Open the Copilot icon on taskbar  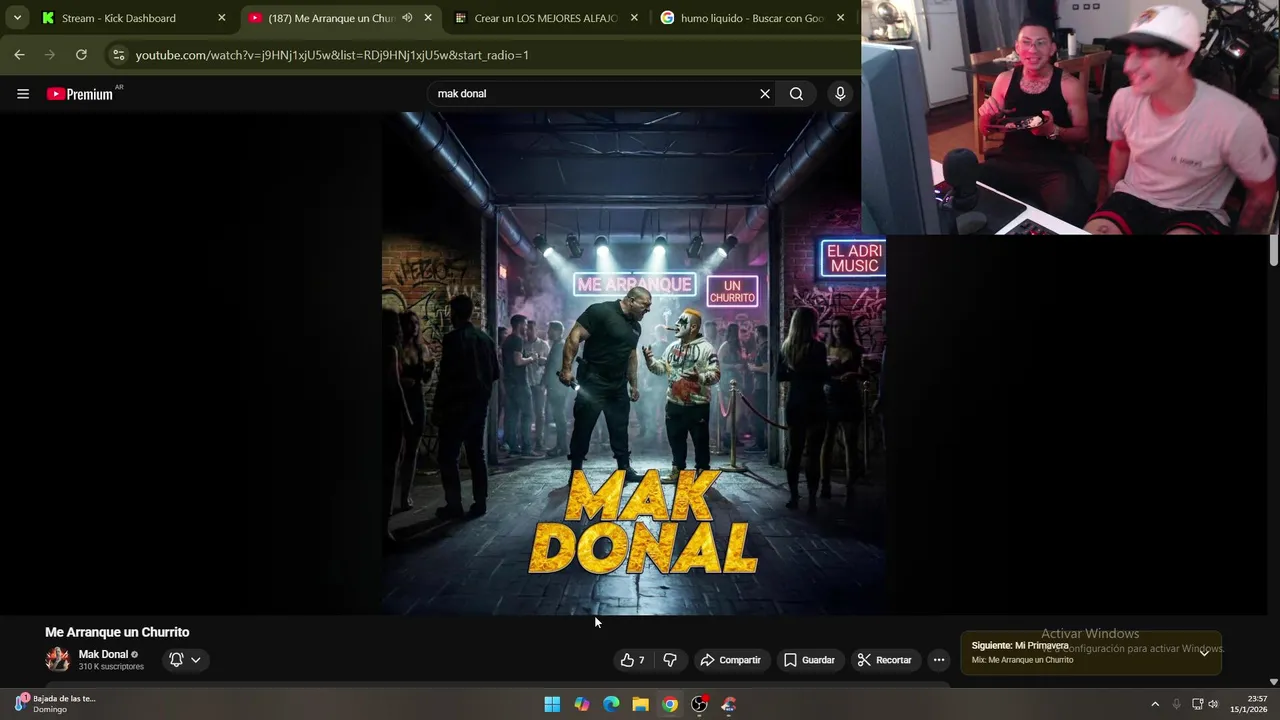point(581,704)
